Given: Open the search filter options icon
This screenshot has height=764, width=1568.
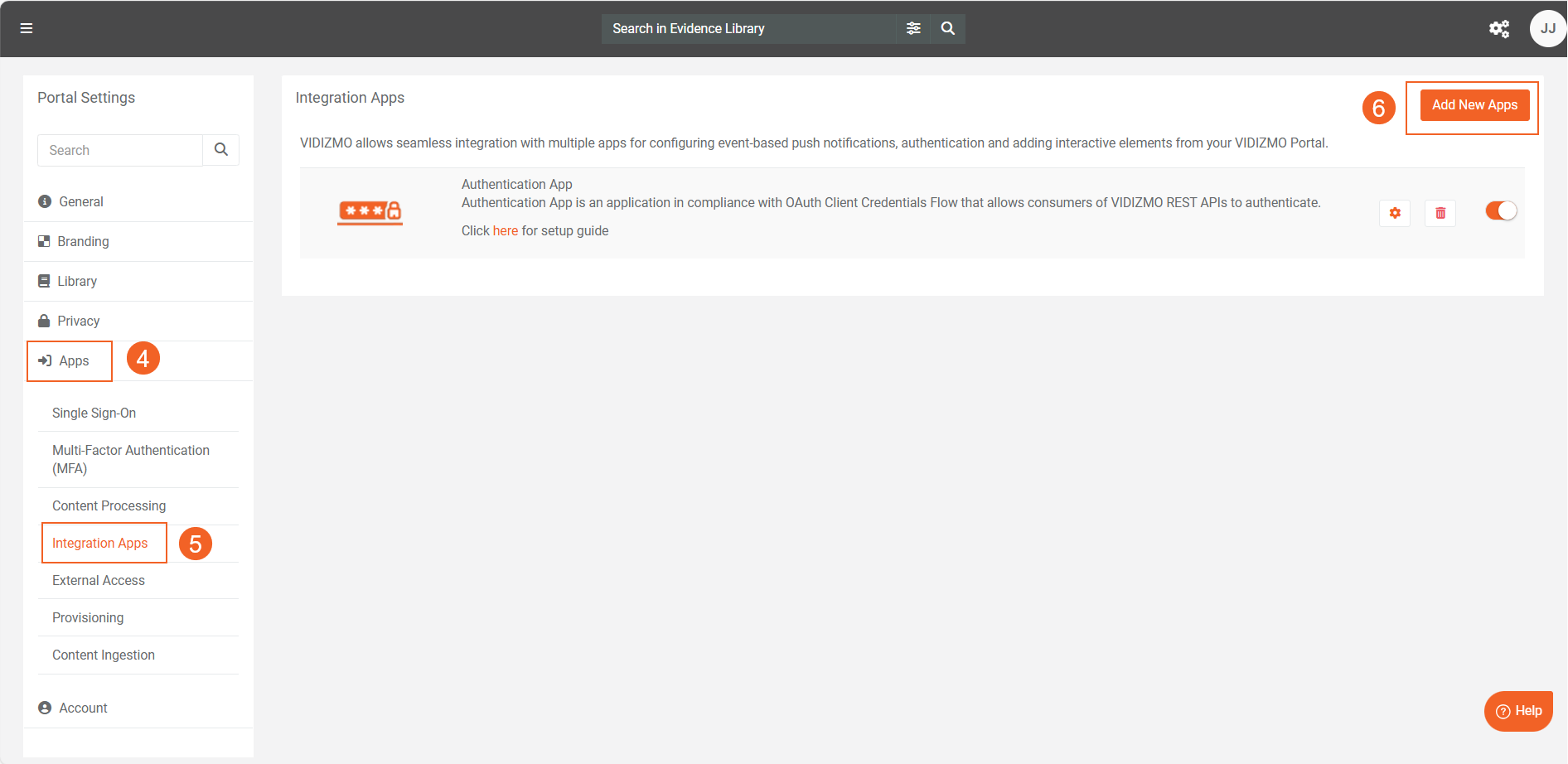Looking at the screenshot, I should point(913,28).
